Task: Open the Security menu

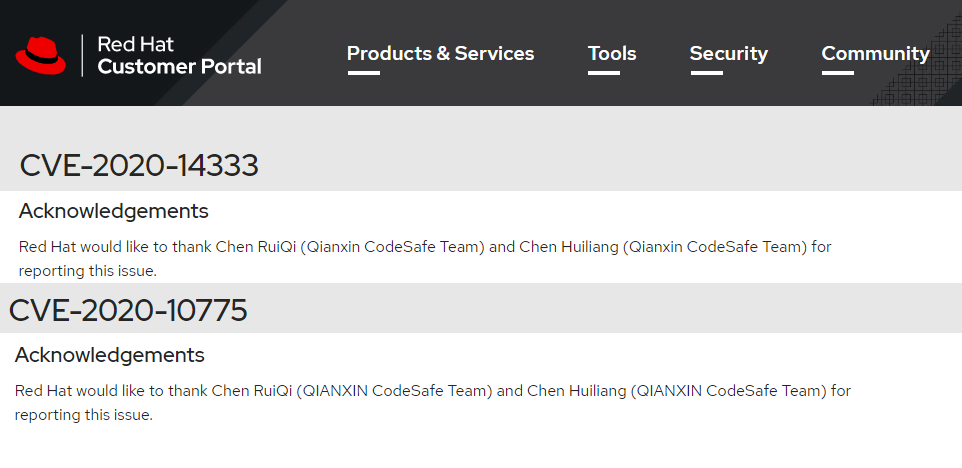Action: (x=728, y=53)
